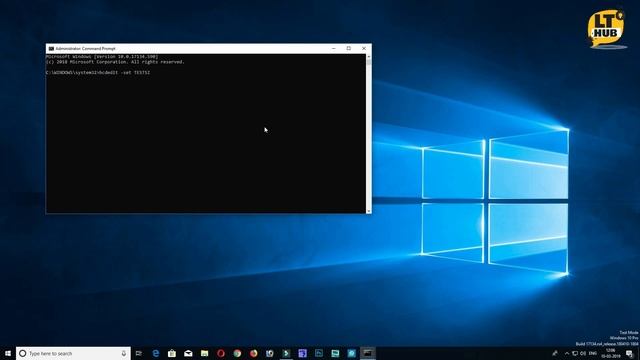Open Action Center notifications
640x360 pixels.
(630, 353)
